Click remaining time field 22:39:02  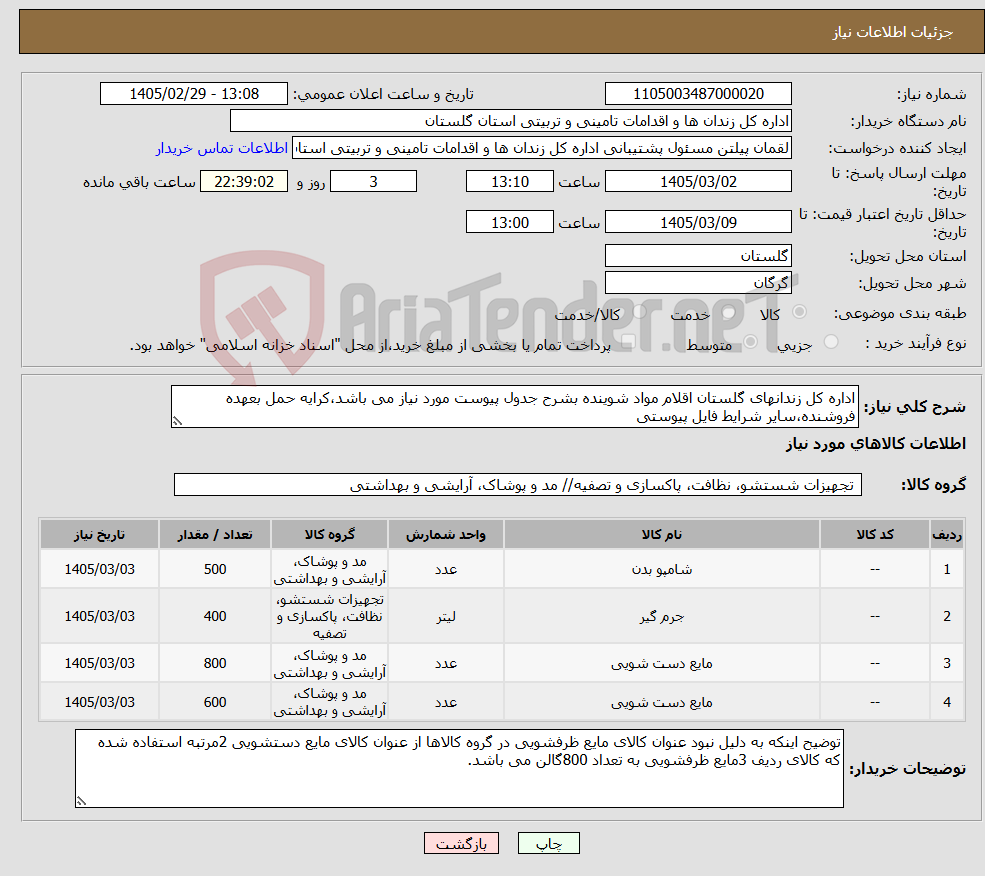244,182
